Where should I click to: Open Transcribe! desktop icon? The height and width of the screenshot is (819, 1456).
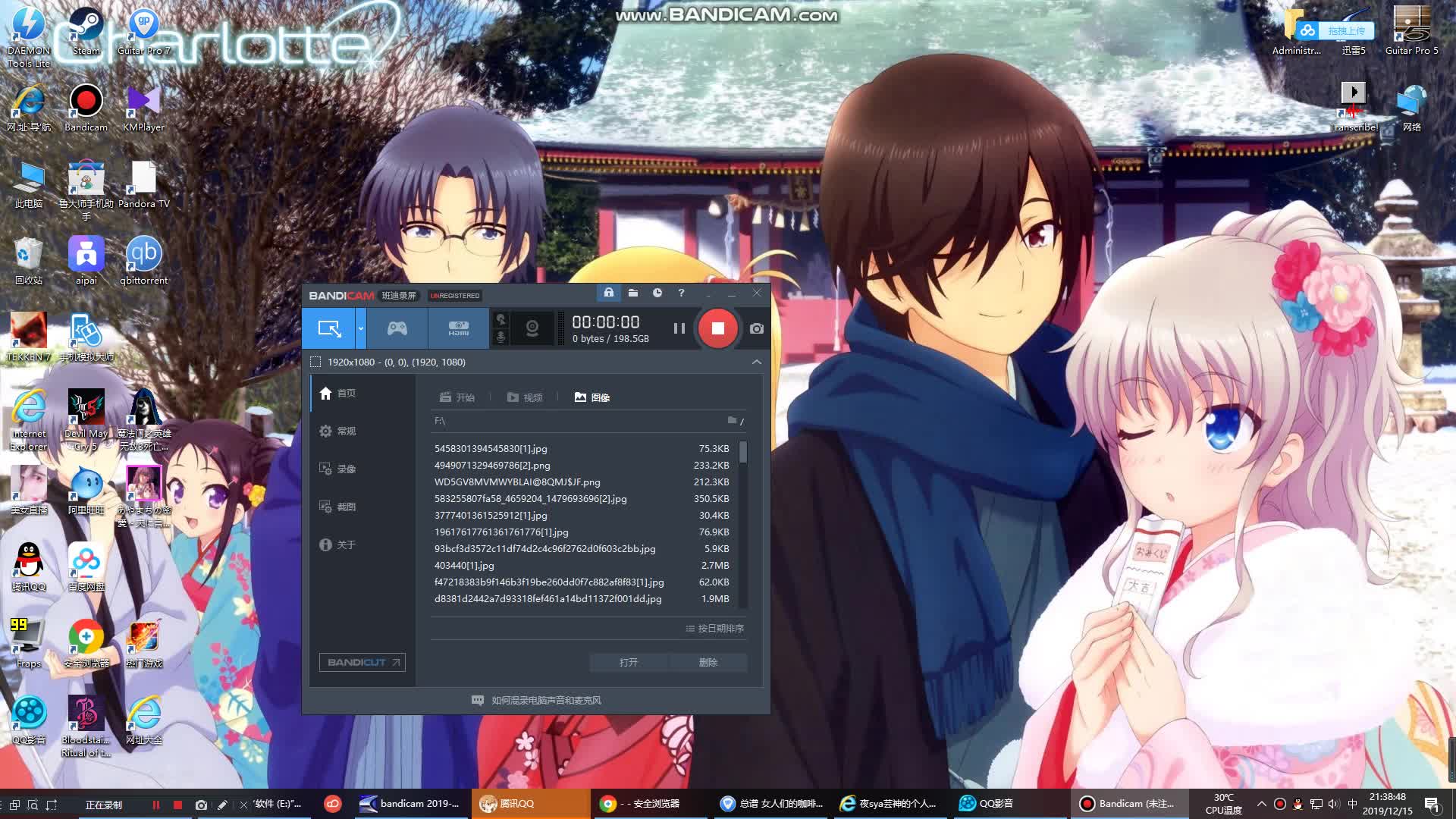(x=1354, y=108)
